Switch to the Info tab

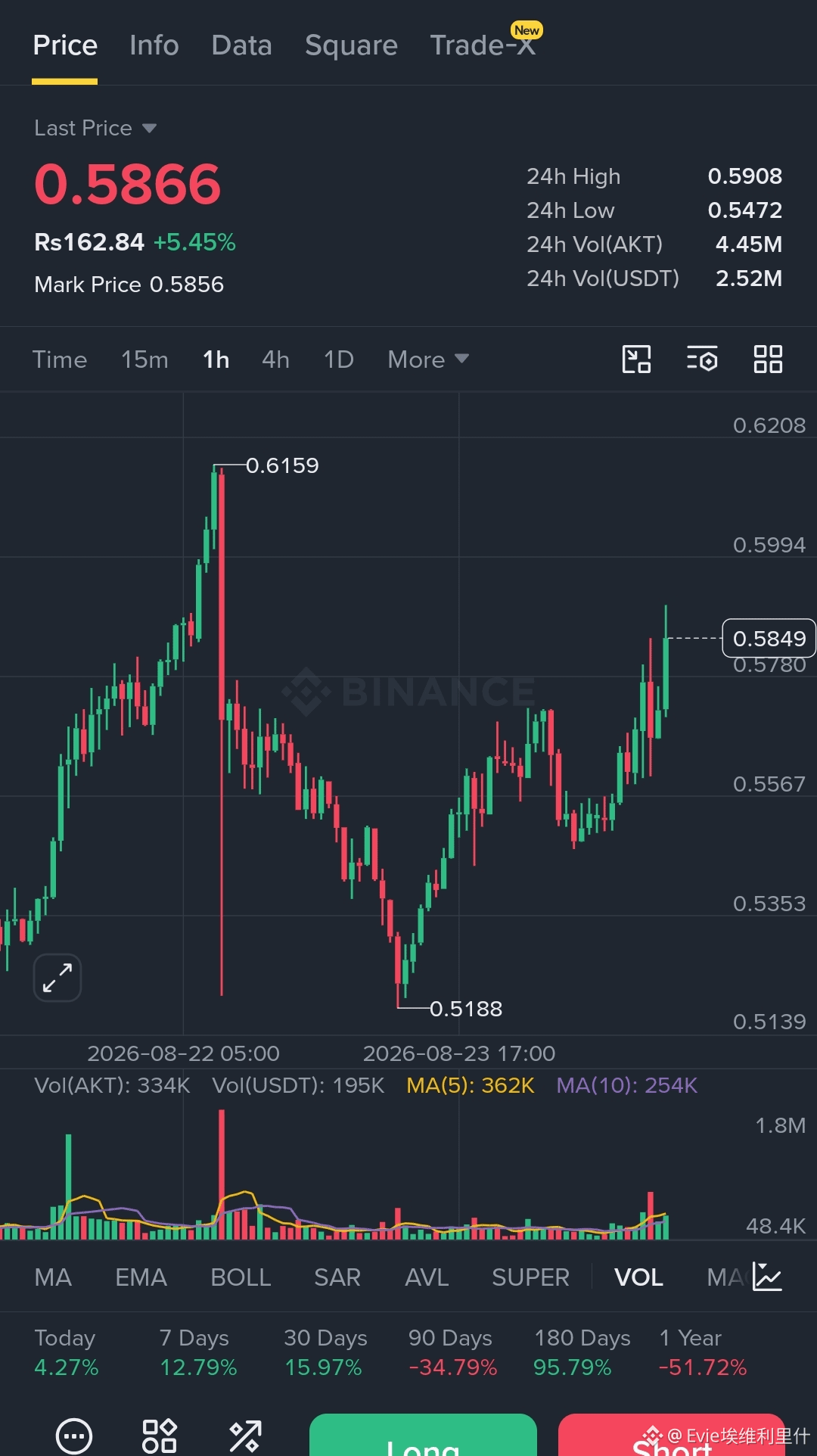click(x=154, y=45)
